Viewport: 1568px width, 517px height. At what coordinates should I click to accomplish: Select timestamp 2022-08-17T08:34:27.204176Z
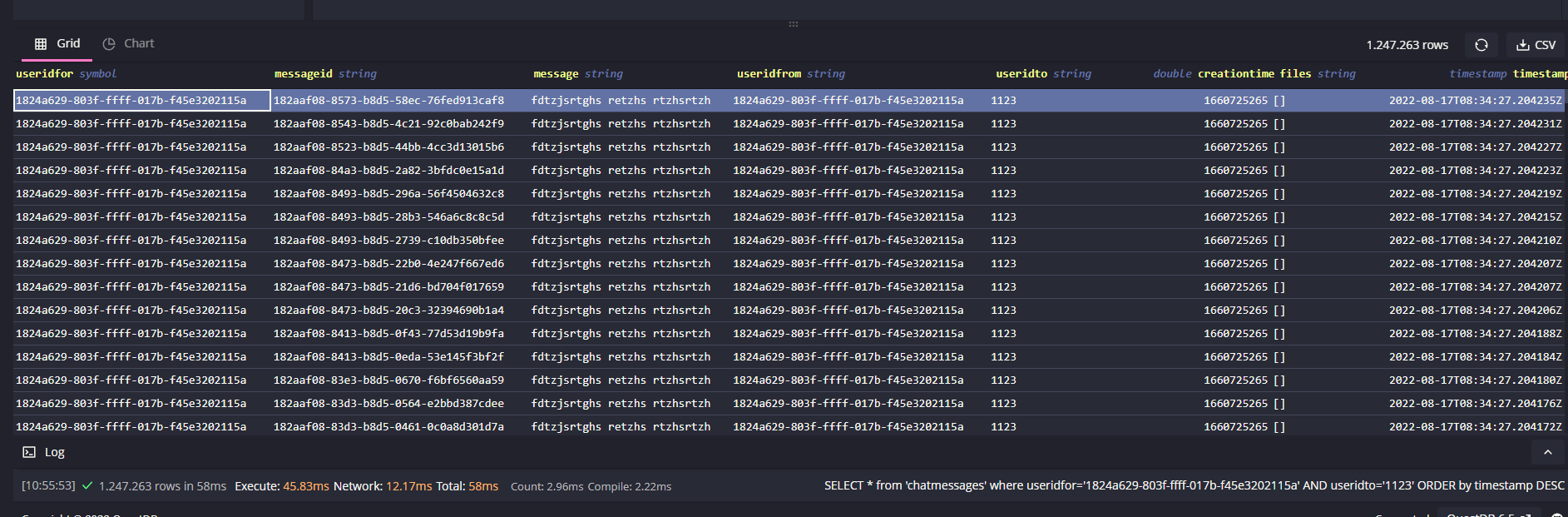click(1475, 403)
